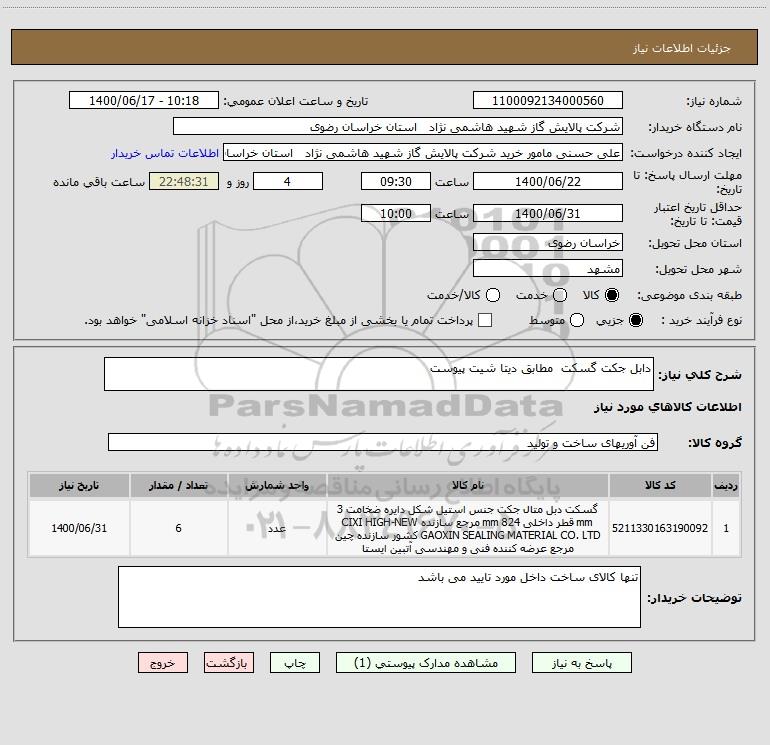Click price validity date 1400/06/31 field

tap(548, 213)
